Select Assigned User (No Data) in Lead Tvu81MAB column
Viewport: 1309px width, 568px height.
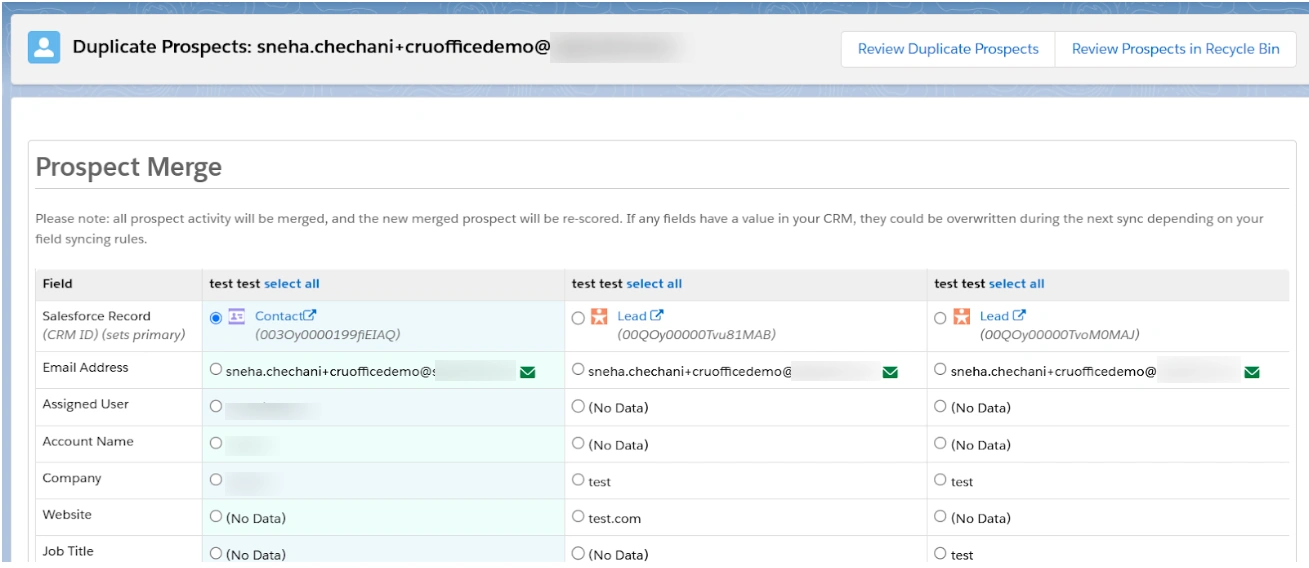coord(578,407)
